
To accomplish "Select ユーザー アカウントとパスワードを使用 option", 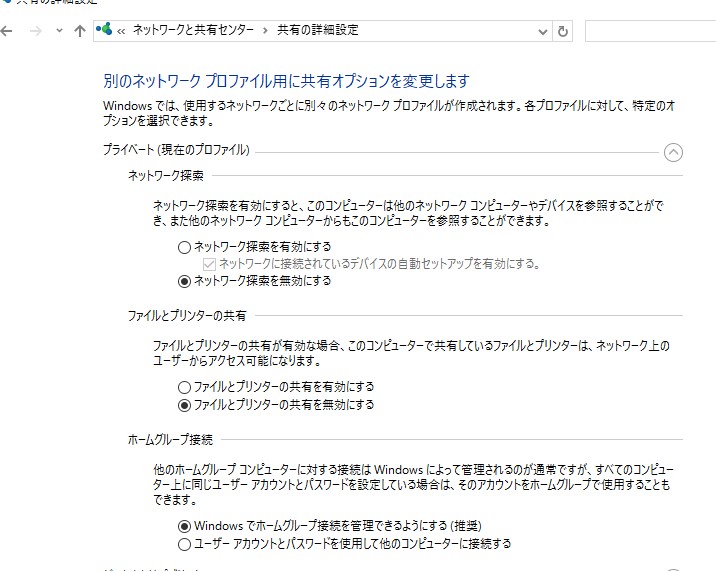I will coord(184,544).
